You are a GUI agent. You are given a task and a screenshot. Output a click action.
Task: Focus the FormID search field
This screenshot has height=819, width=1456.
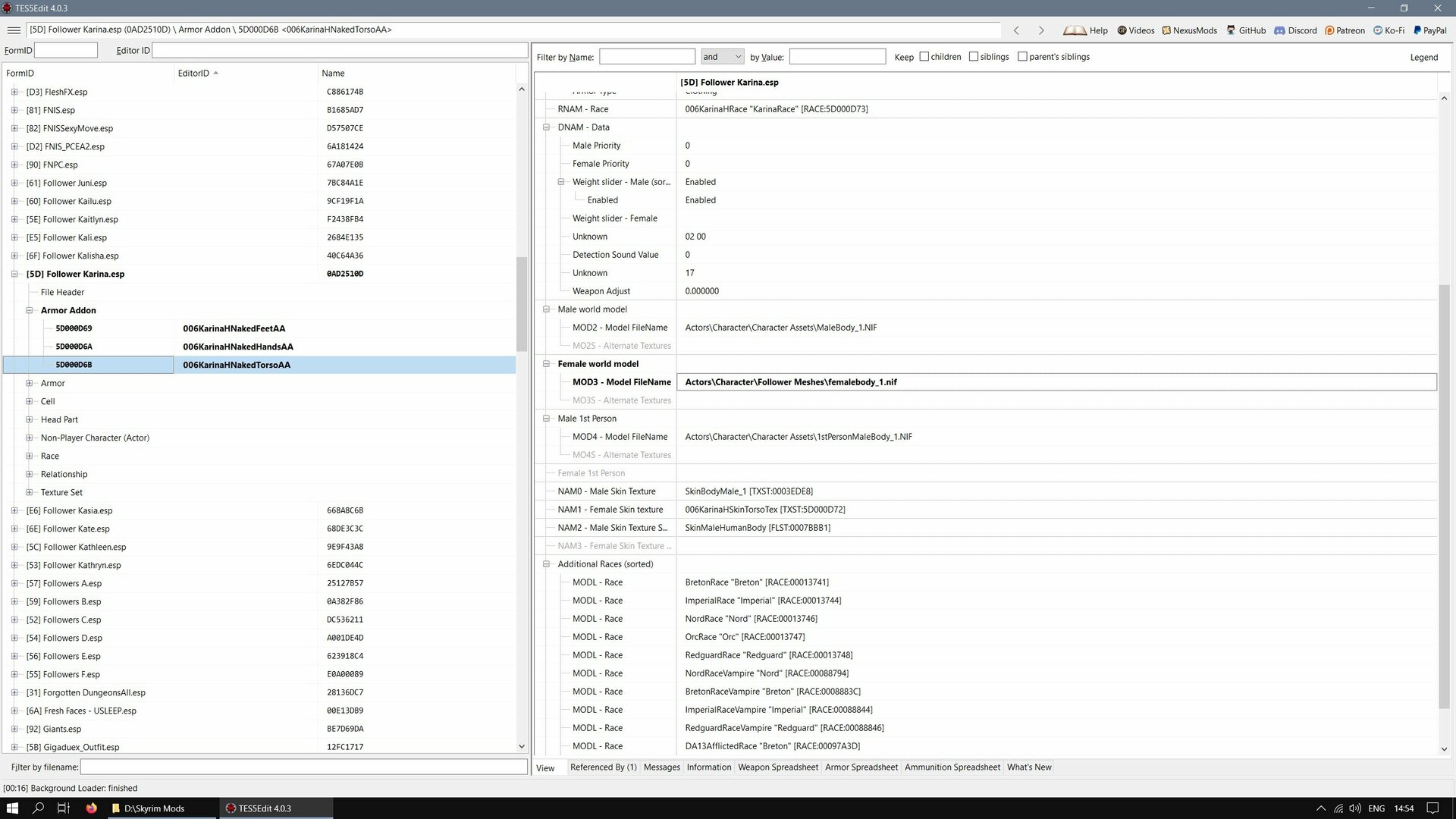[66, 50]
